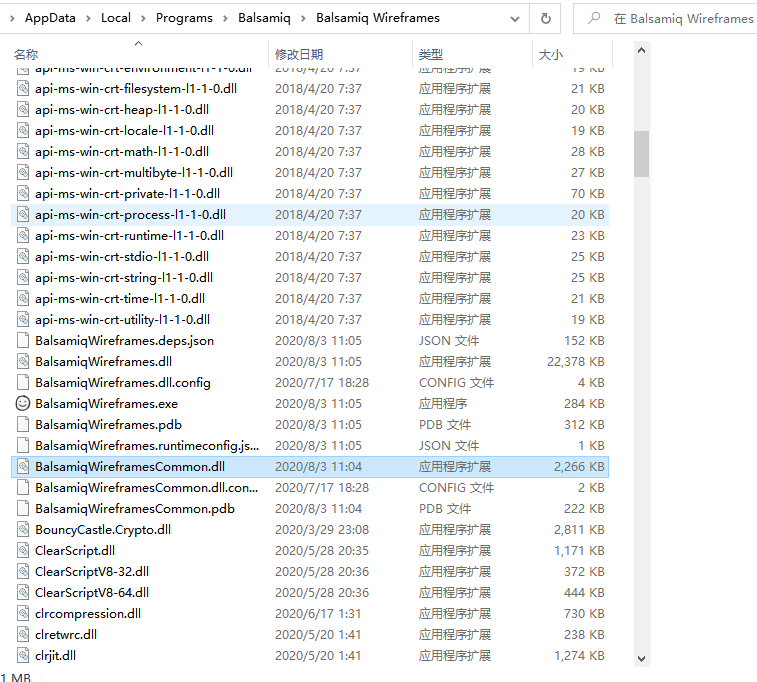Click the 2020/3/29 23:08 date cell
This screenshot has height=682, width=757.
[322, 529]
